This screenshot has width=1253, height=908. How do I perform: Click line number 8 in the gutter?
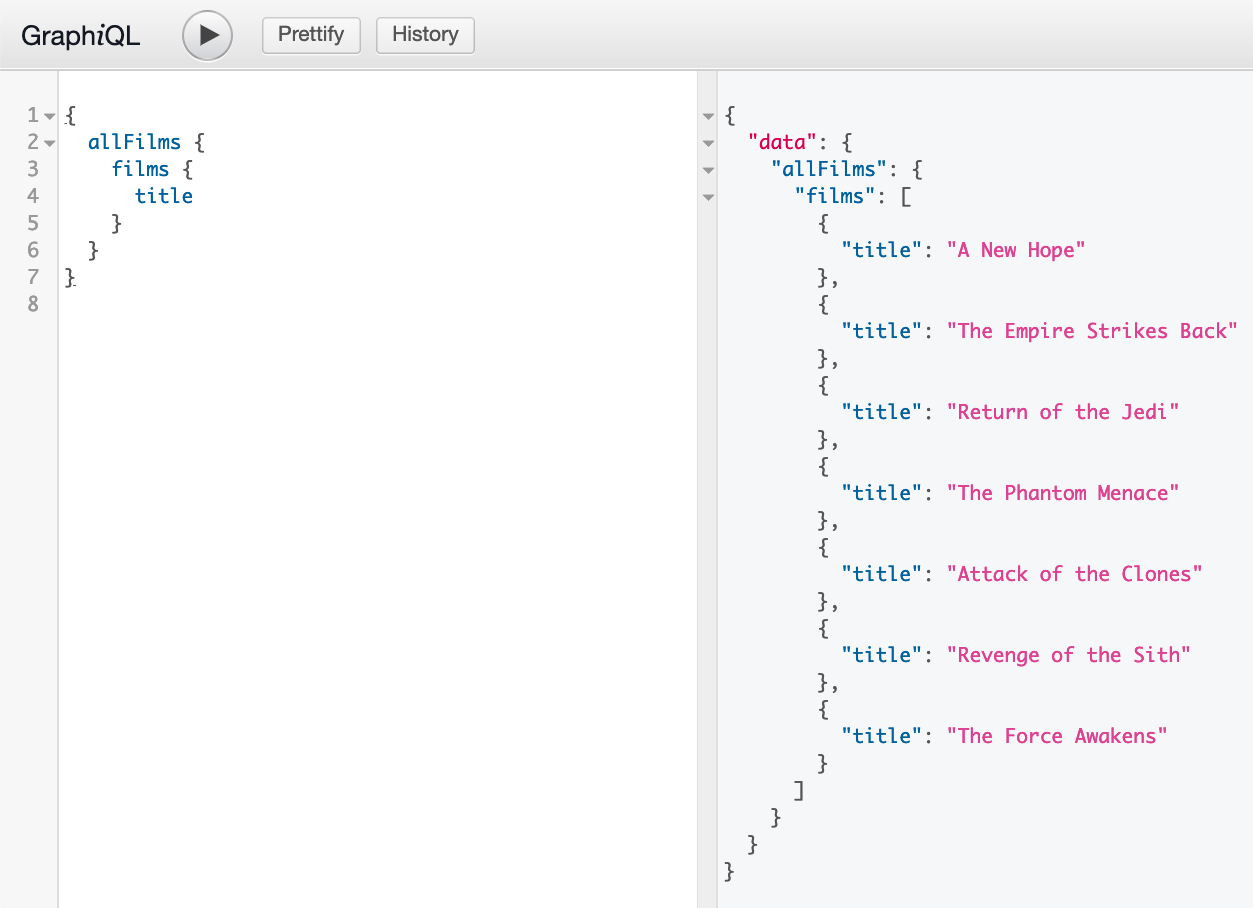[x=33, y=304]
